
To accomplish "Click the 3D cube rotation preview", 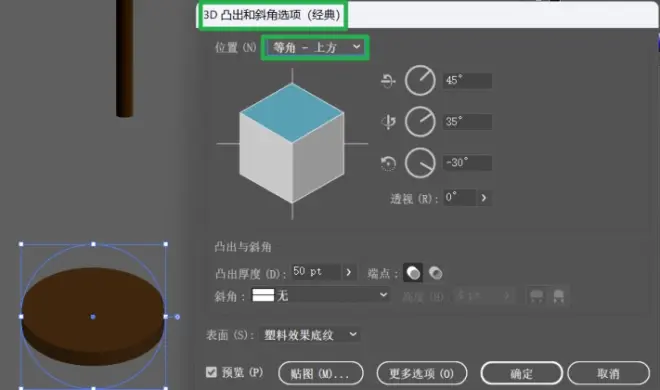I will (292, 143).
